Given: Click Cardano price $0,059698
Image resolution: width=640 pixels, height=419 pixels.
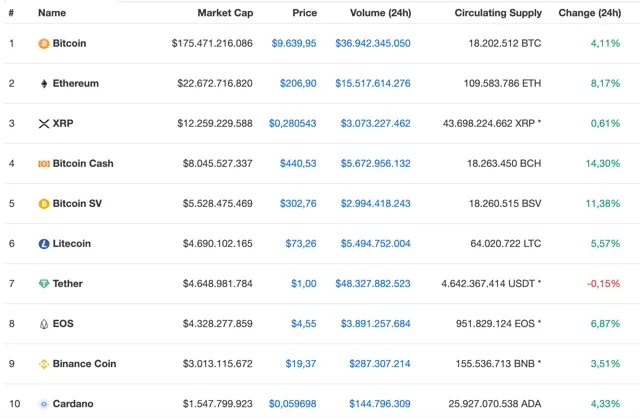Looking at the screenshot, I should point(292,403).
